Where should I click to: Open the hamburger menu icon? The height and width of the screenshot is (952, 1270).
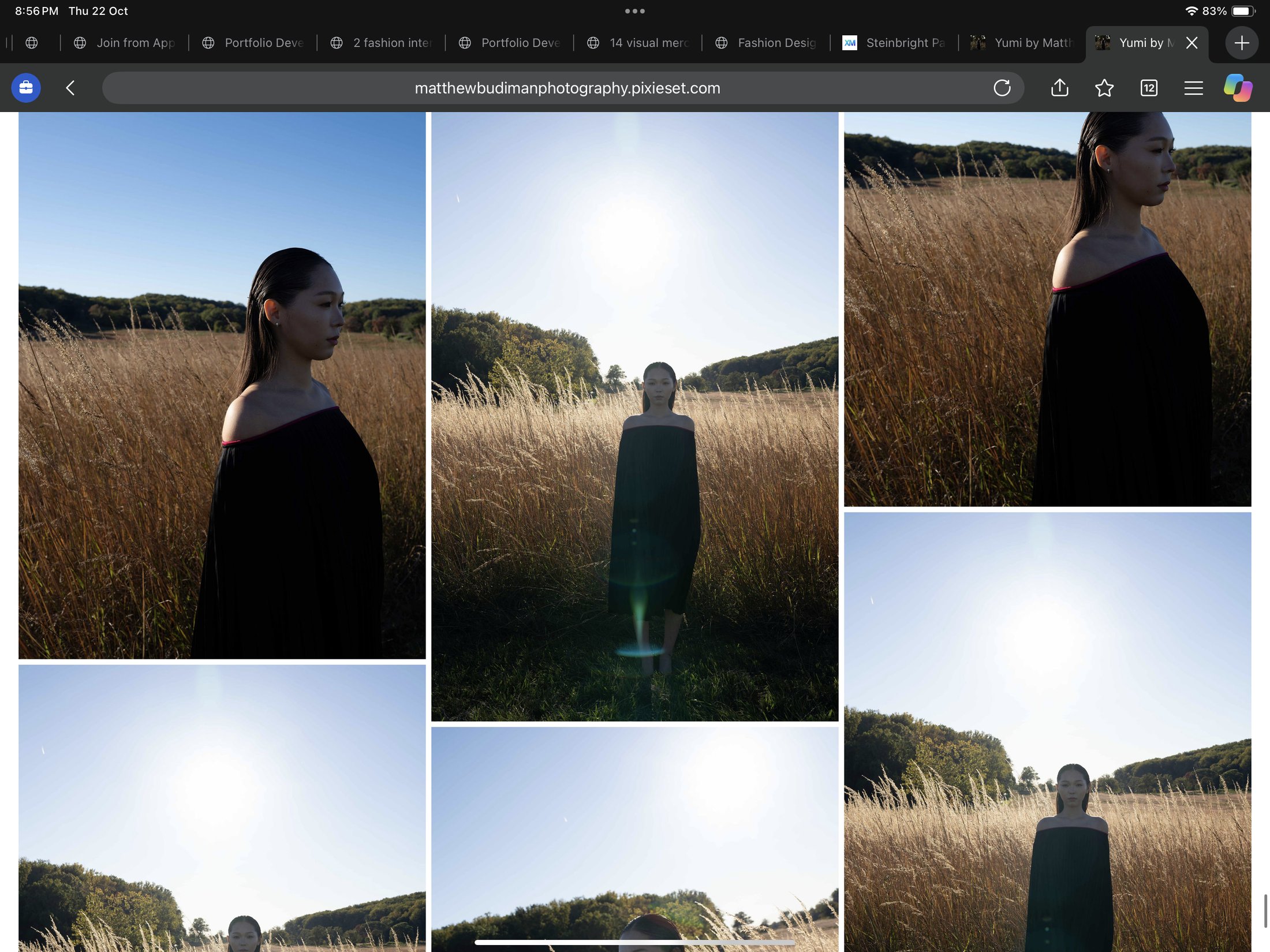(1193, 88)
